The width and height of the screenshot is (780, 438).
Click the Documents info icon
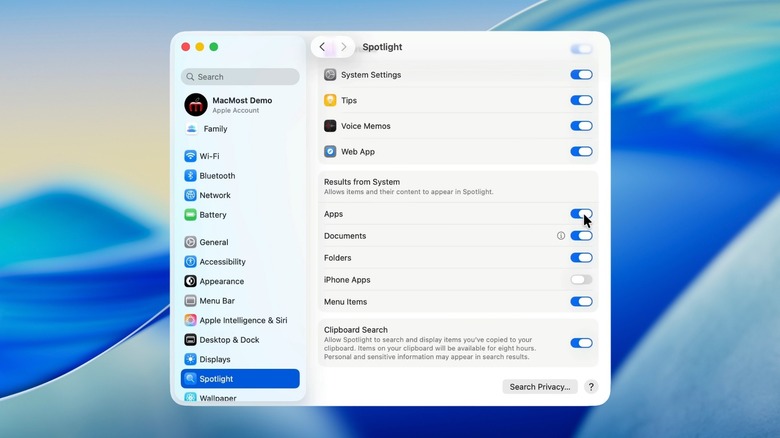[x=561, y=235]
